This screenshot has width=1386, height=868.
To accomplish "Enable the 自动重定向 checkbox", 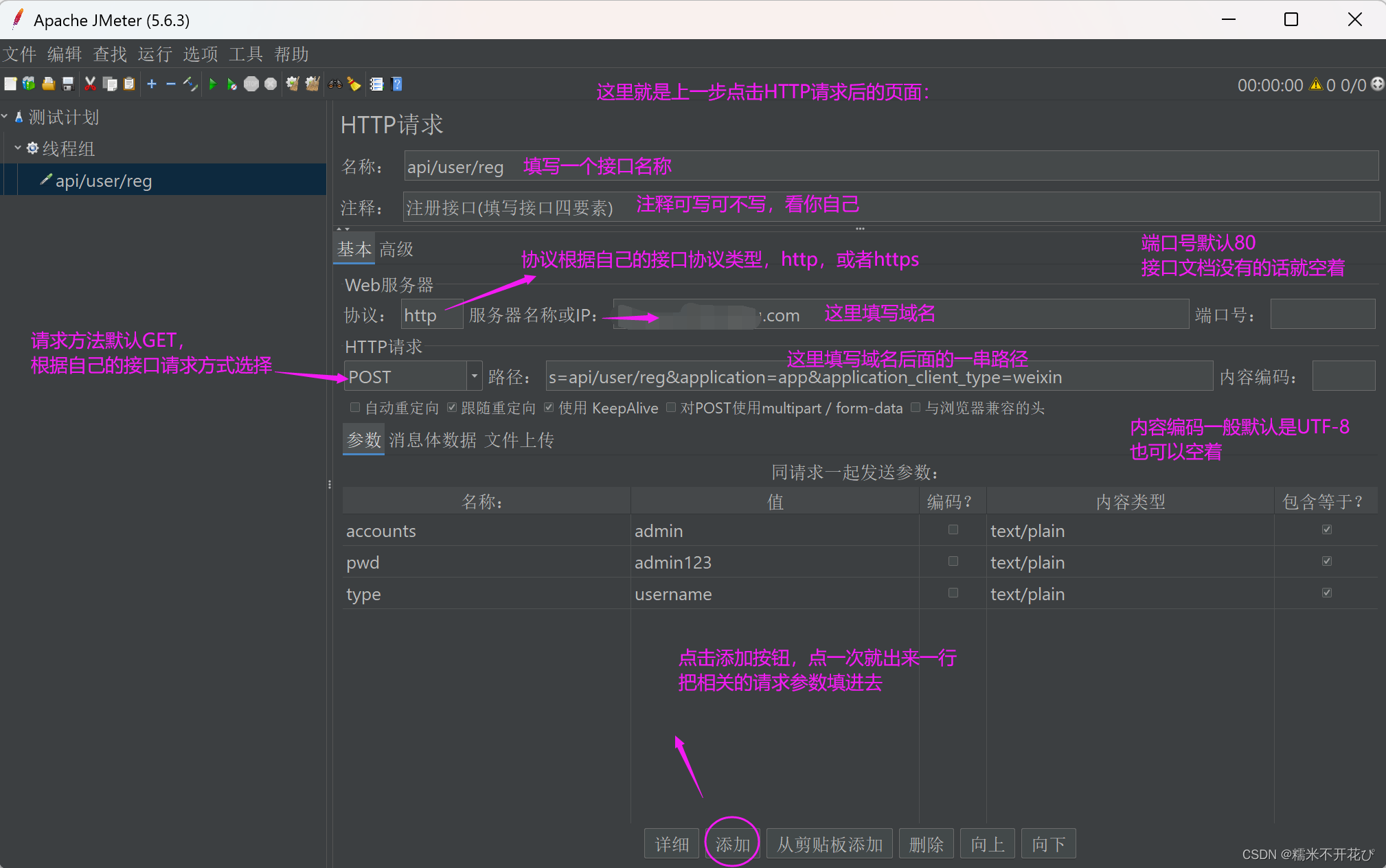I will coord(354,408).
